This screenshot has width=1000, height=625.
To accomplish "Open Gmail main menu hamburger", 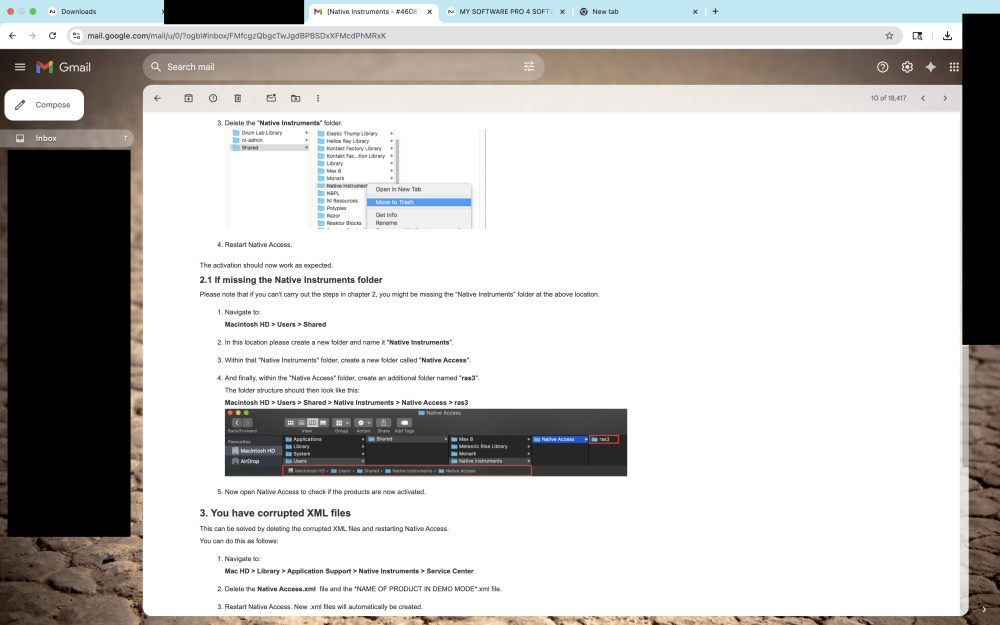I will click(20, 67).
